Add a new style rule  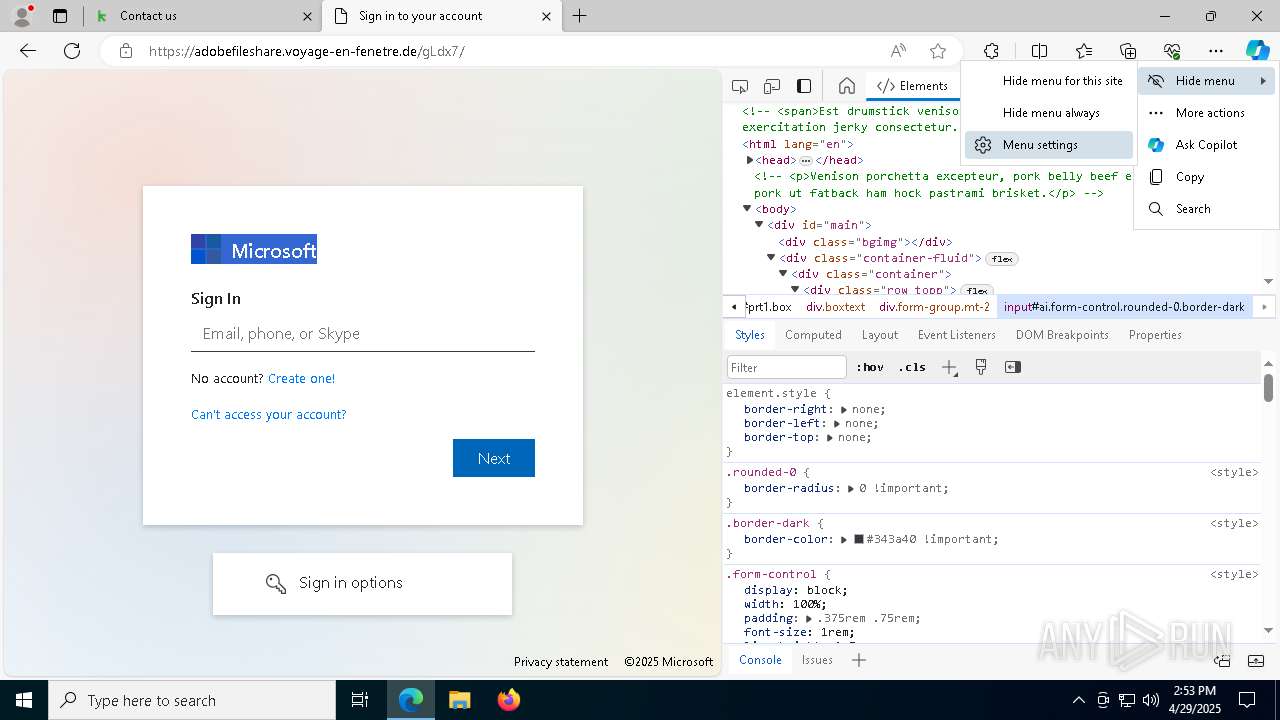(x=949, y=367)
